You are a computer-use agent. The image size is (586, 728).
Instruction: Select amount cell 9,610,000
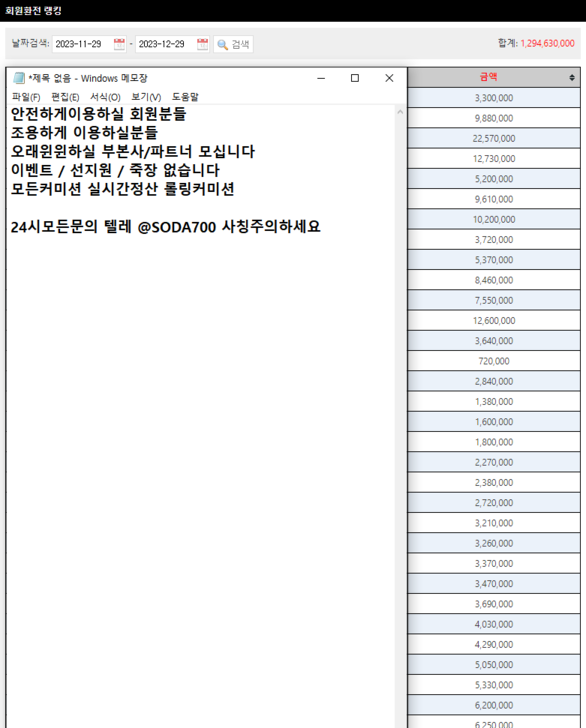click(494, 199)
